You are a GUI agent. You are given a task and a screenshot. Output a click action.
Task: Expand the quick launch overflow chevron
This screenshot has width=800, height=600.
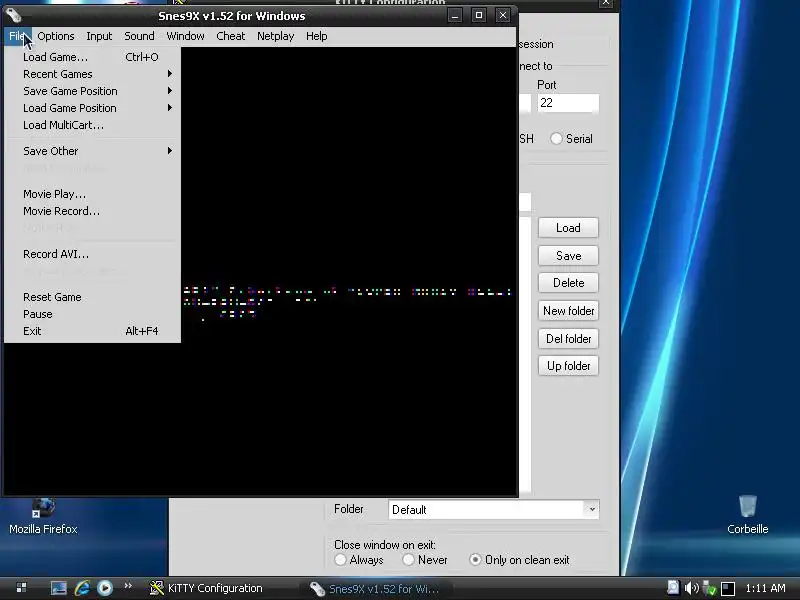tap(128, 586)
